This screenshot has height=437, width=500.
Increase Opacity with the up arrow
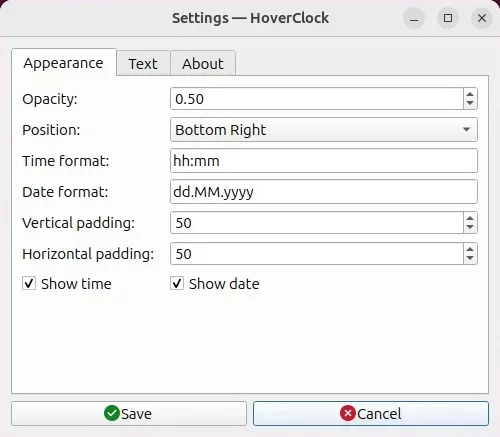click(470, 94)
